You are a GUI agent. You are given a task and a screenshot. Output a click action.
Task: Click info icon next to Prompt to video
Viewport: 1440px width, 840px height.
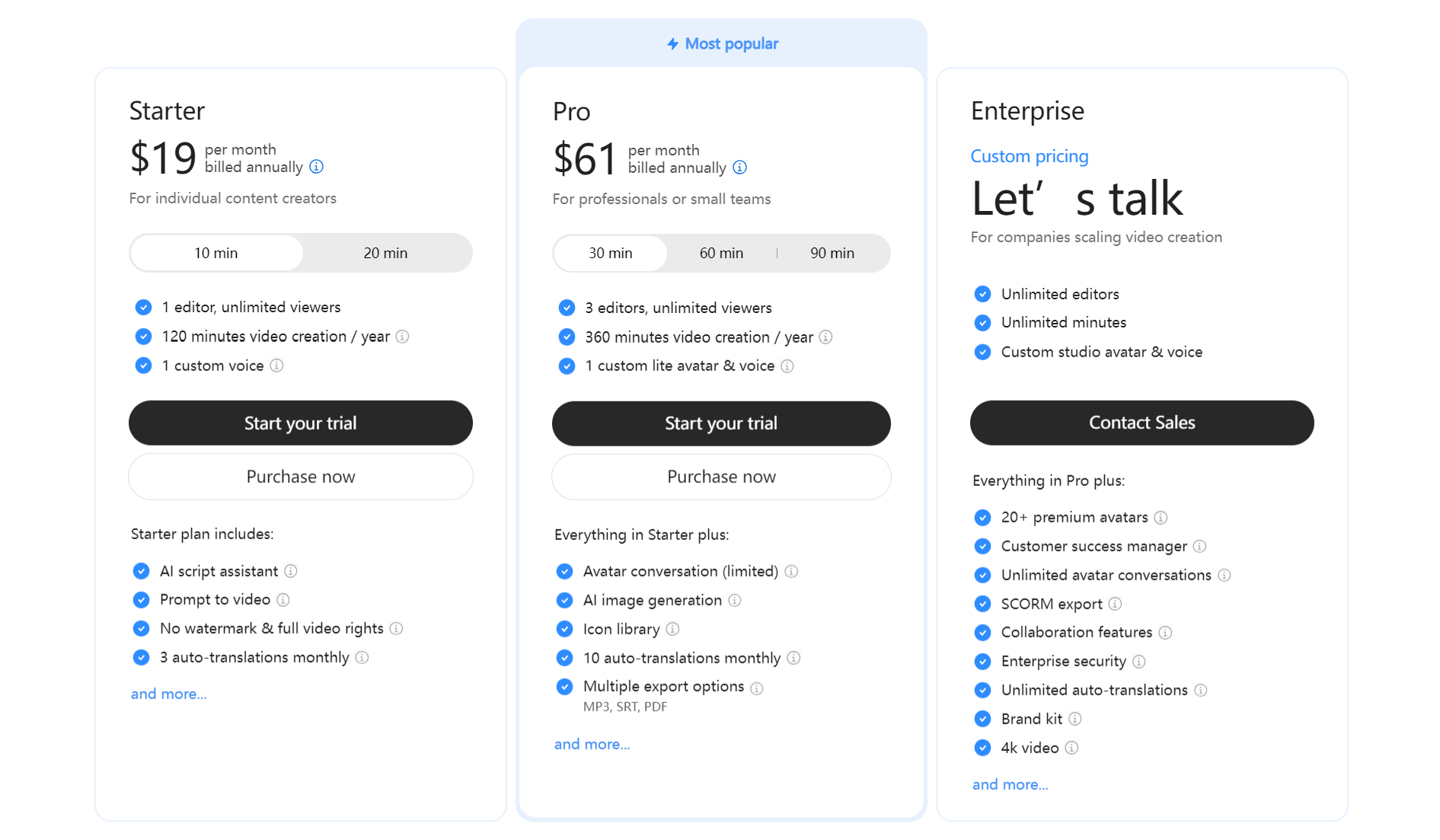tap(283, 600)
